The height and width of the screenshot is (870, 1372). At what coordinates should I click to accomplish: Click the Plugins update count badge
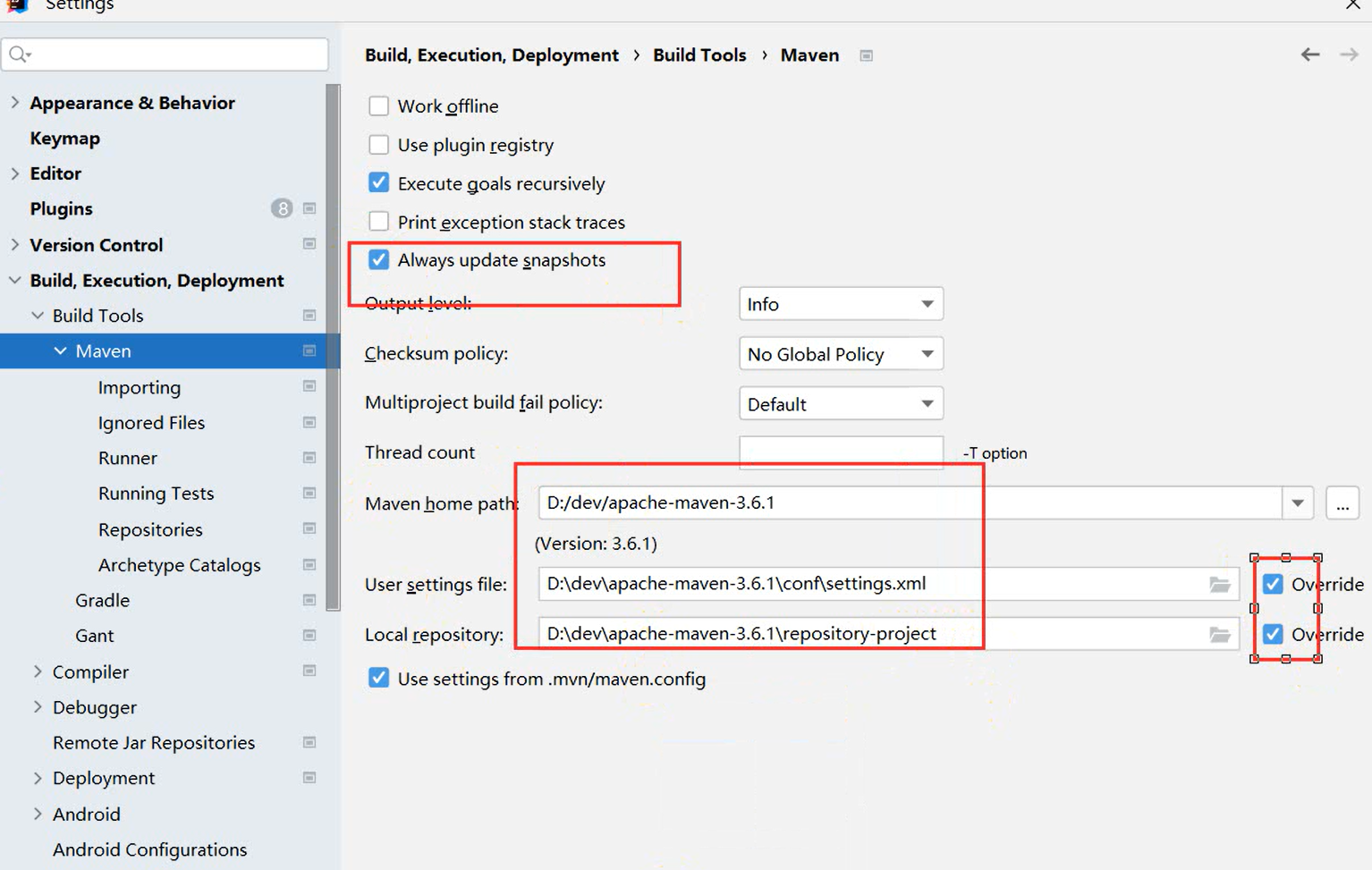[282, 208]
